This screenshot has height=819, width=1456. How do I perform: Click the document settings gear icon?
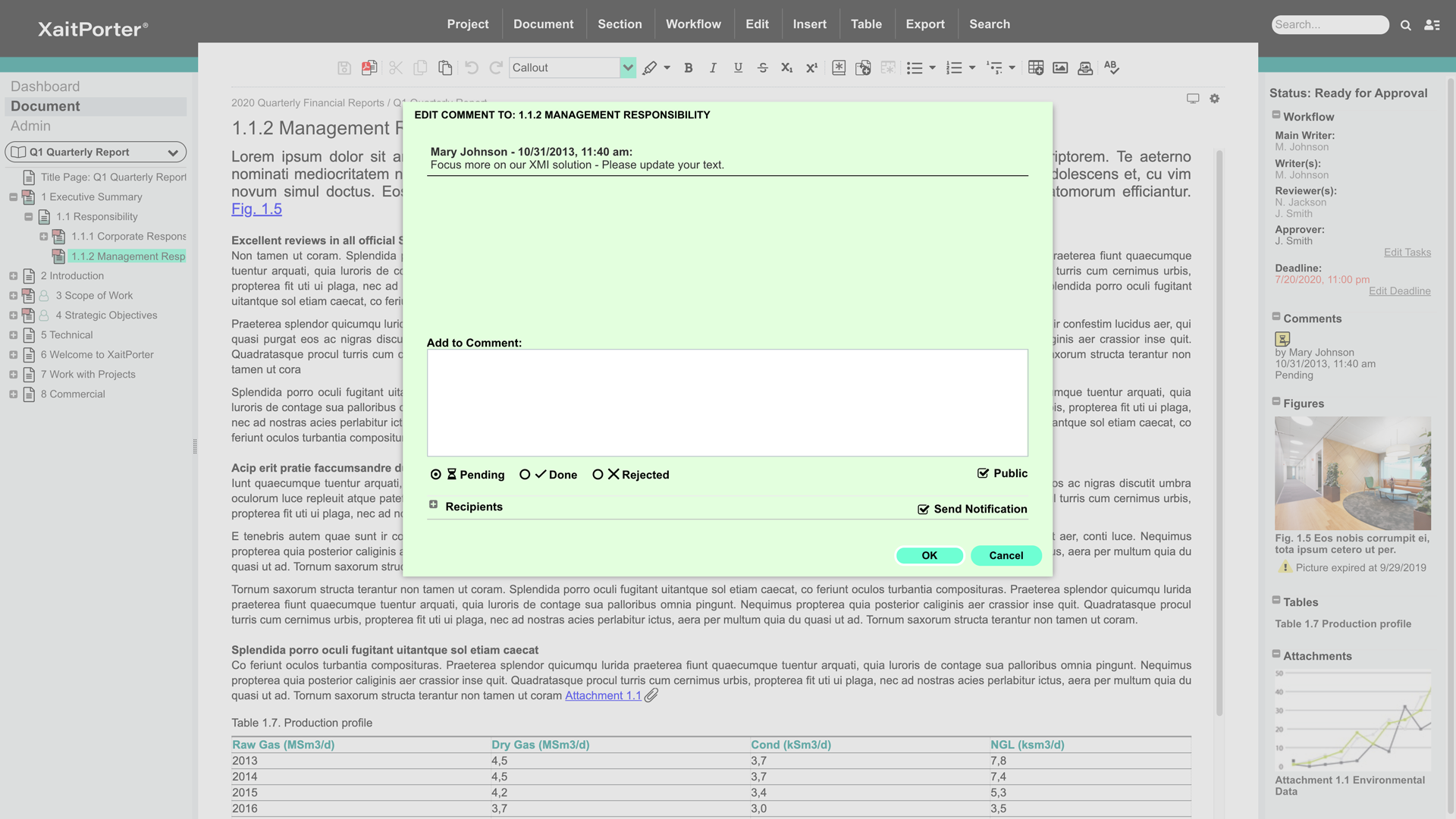coord(1214,99)
